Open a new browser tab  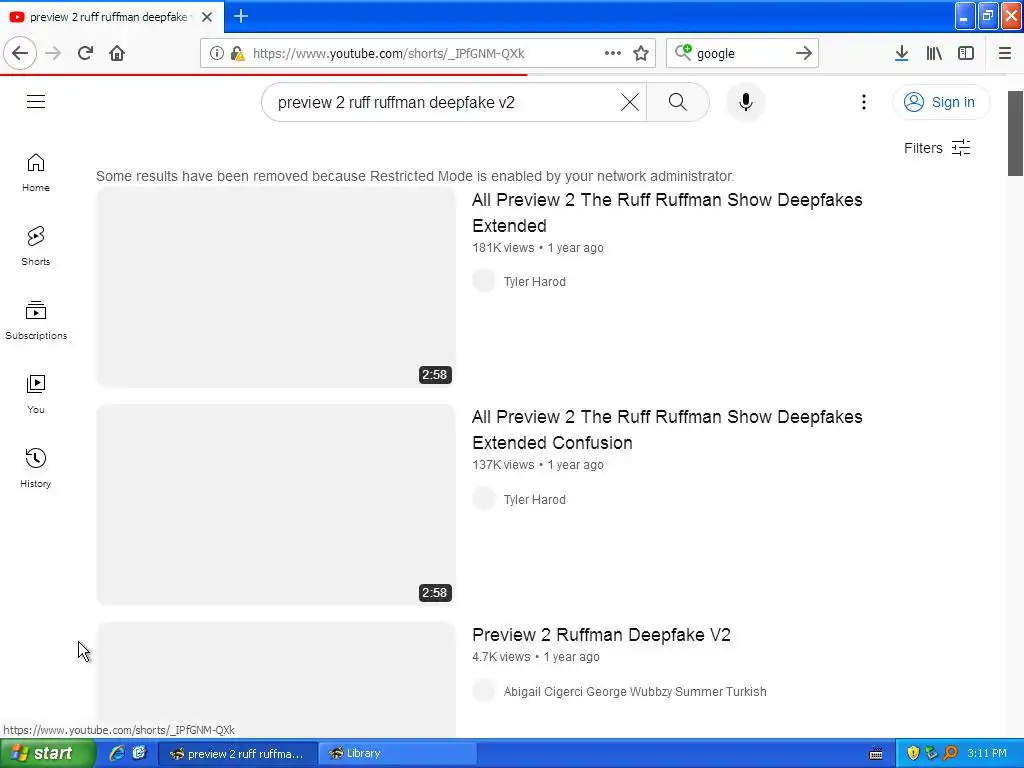pos(241,16)
